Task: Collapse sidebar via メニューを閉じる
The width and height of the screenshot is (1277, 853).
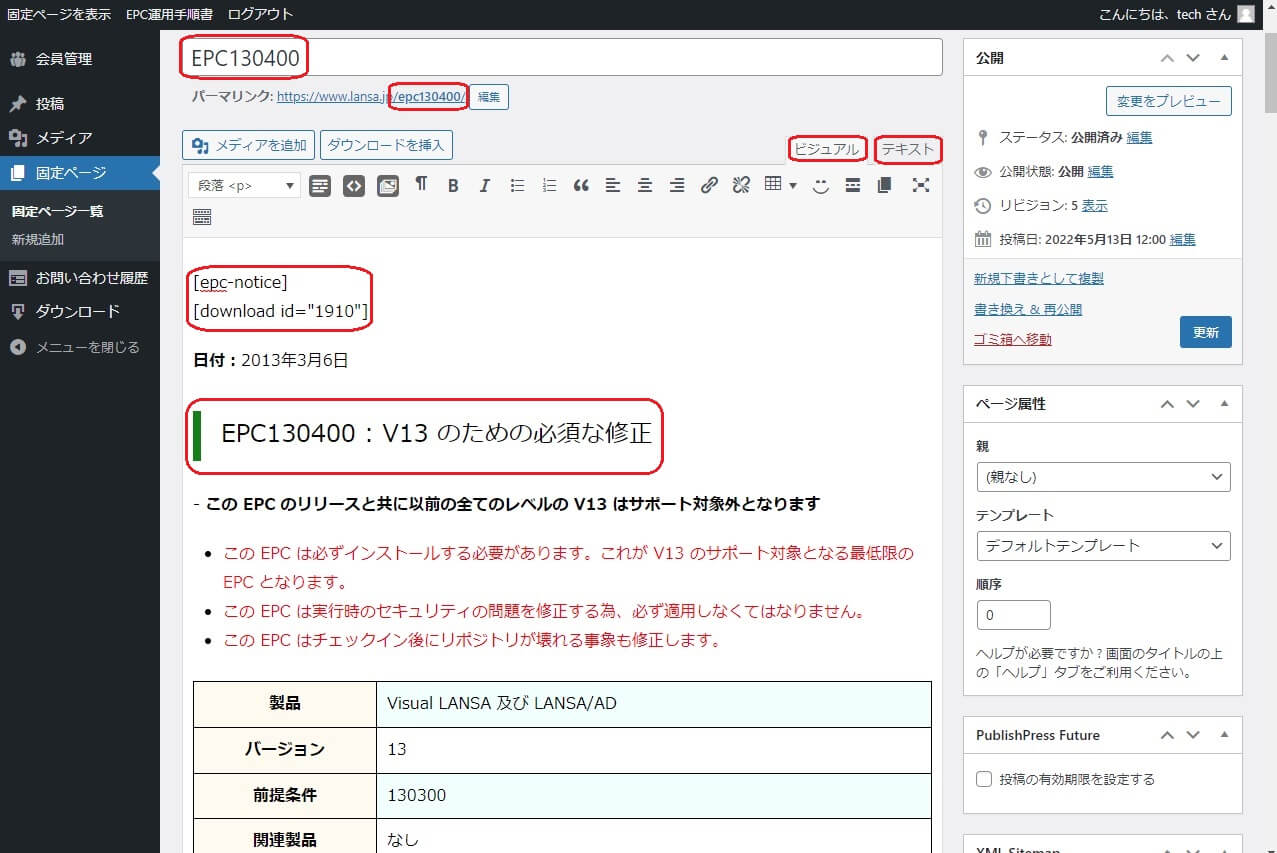Action: [80, 347]
